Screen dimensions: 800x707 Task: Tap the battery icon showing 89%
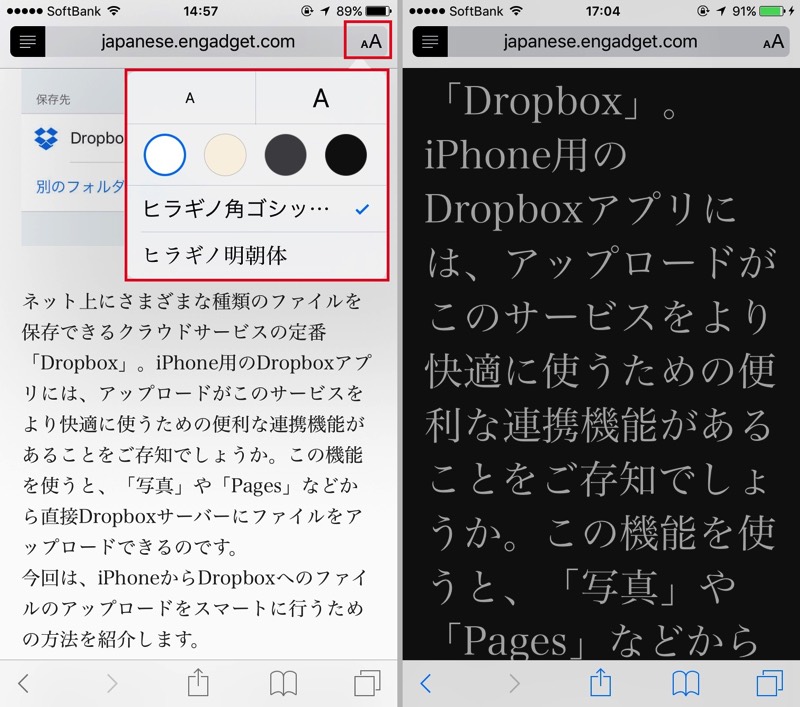coord(379,11)
